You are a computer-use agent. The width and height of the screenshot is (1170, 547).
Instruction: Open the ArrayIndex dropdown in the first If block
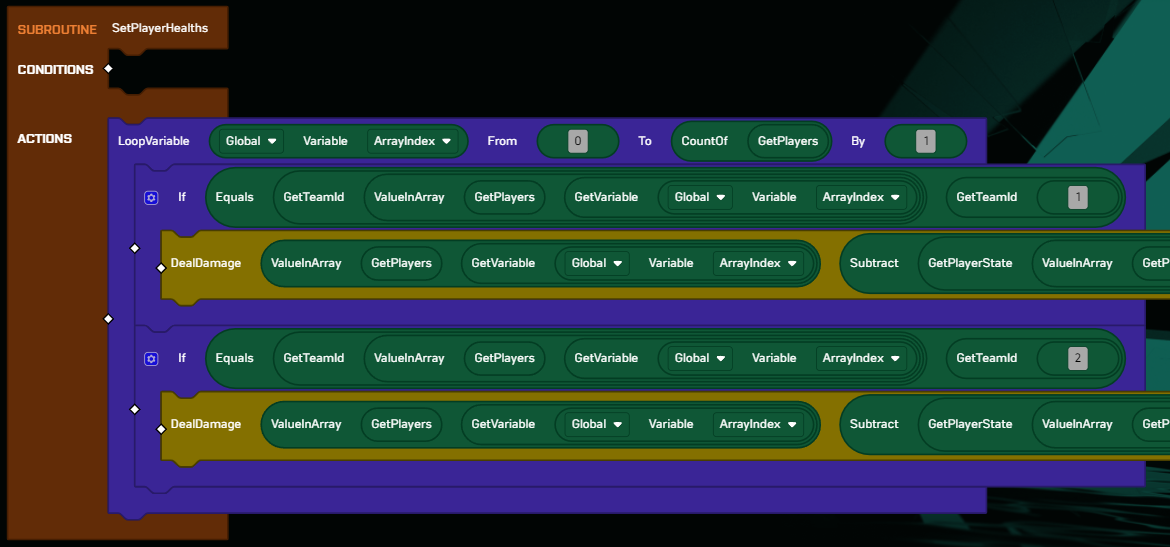pos(861,198)
